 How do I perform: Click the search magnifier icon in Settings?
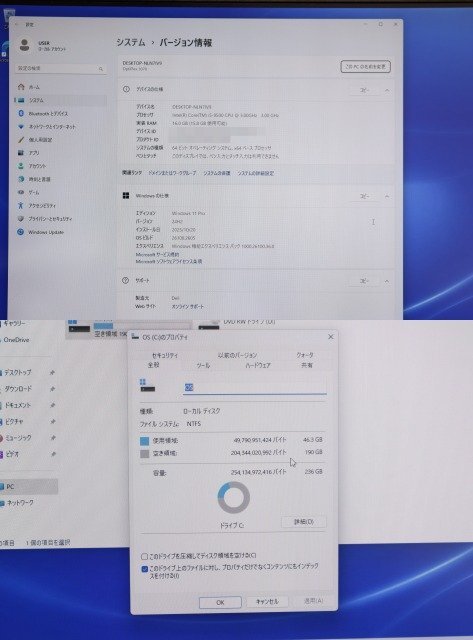pyautogui.click(x=101, y=69)
